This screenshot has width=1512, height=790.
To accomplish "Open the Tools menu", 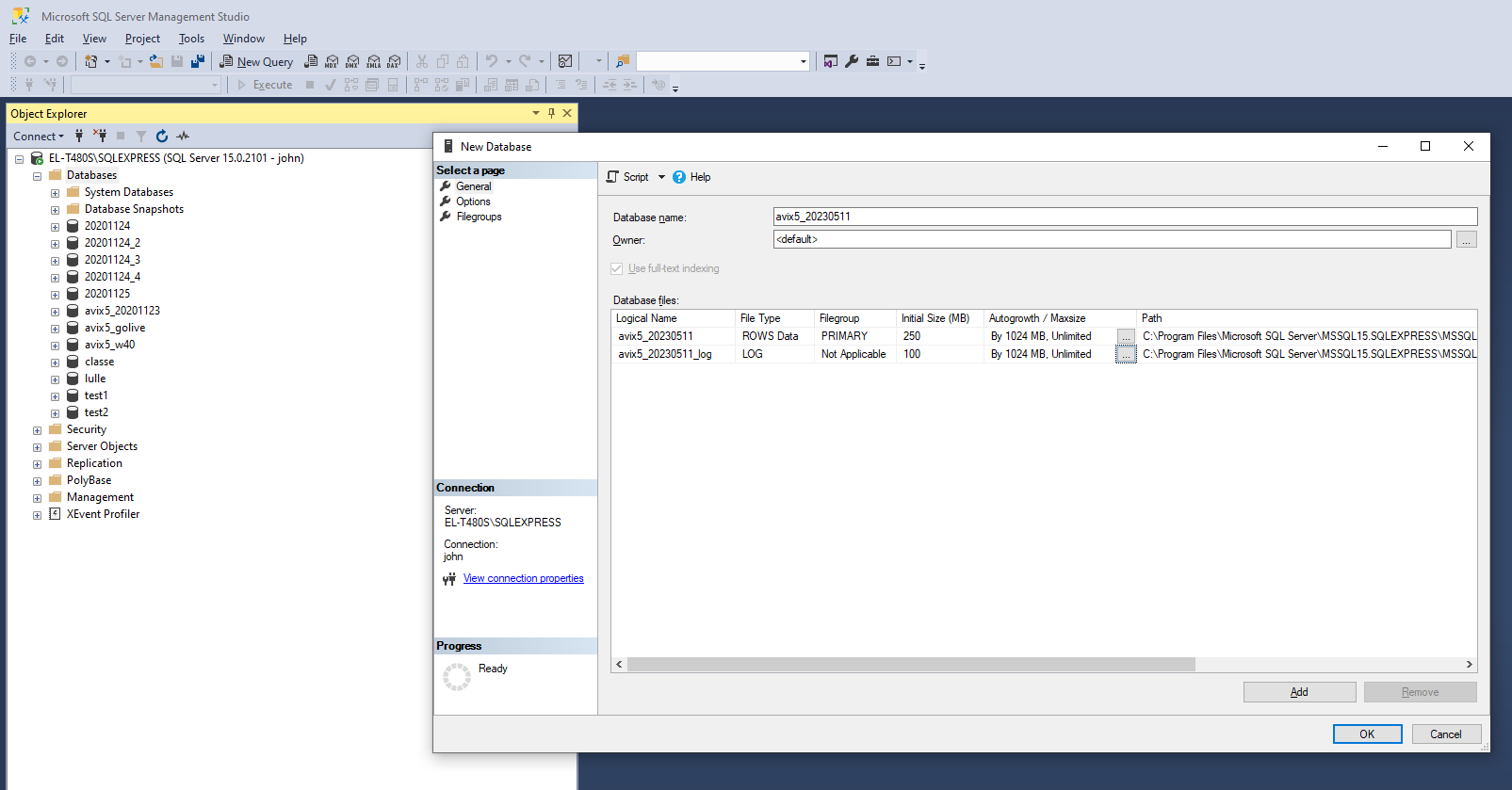I will pyautogui.click(x=191, y=39).
